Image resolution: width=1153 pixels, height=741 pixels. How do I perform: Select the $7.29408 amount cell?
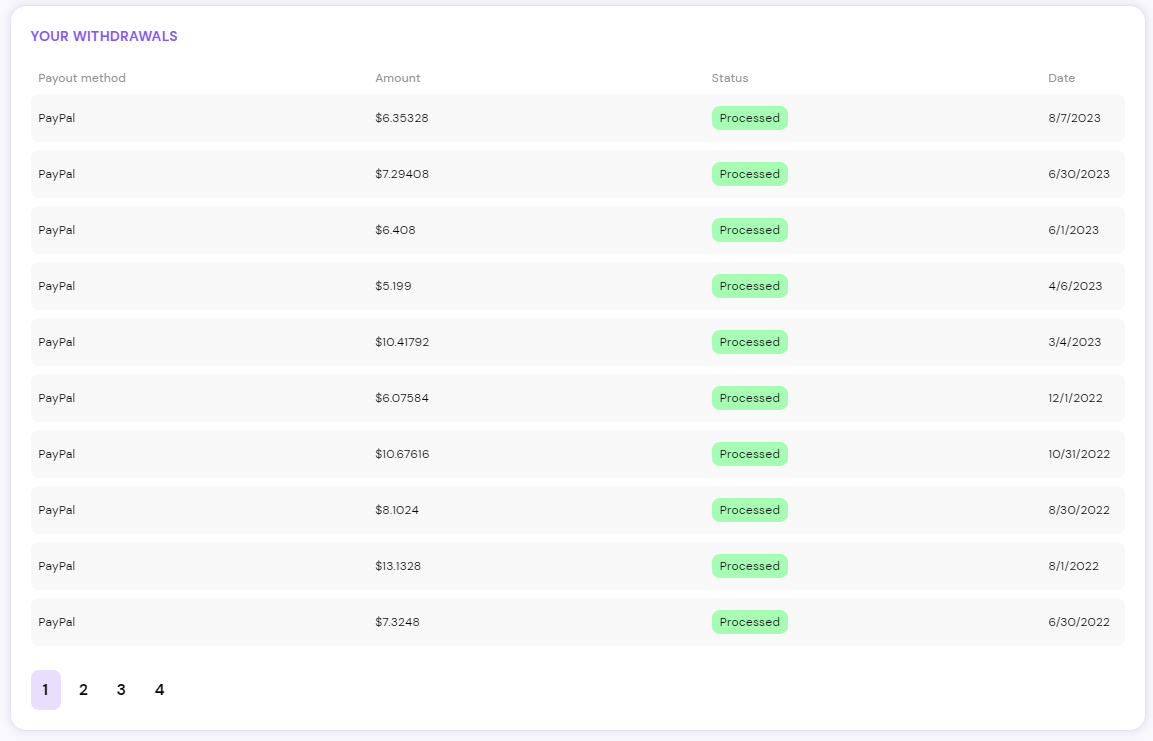pos(401,174)
